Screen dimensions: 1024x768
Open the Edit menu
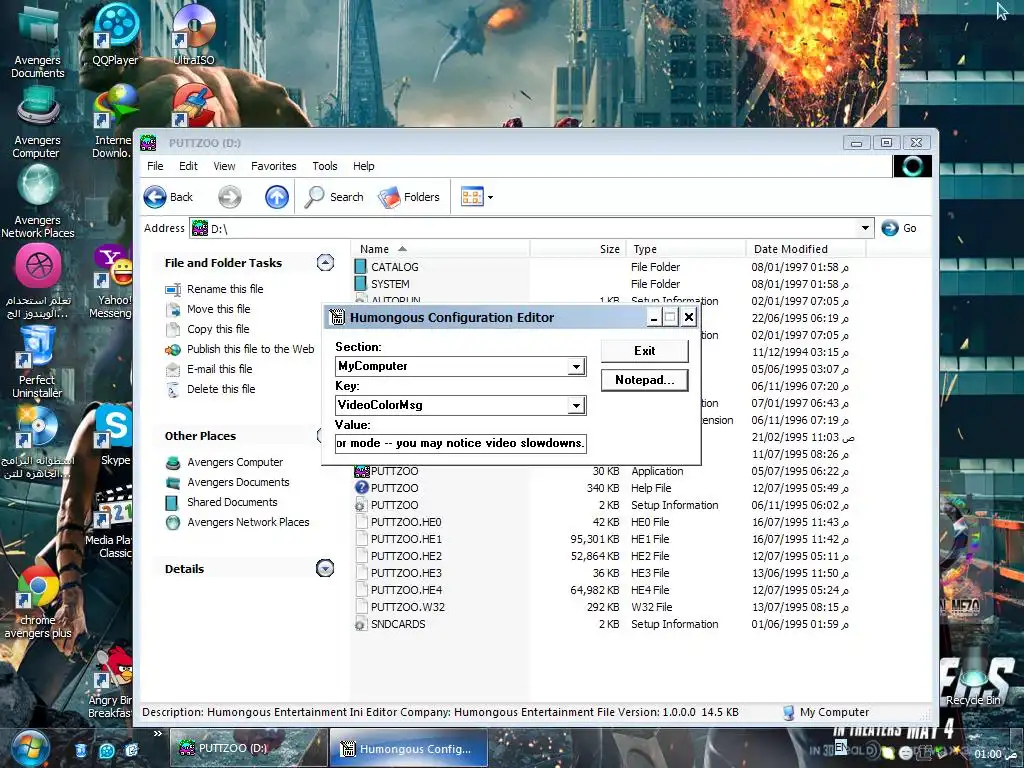[x=188, y=166]
